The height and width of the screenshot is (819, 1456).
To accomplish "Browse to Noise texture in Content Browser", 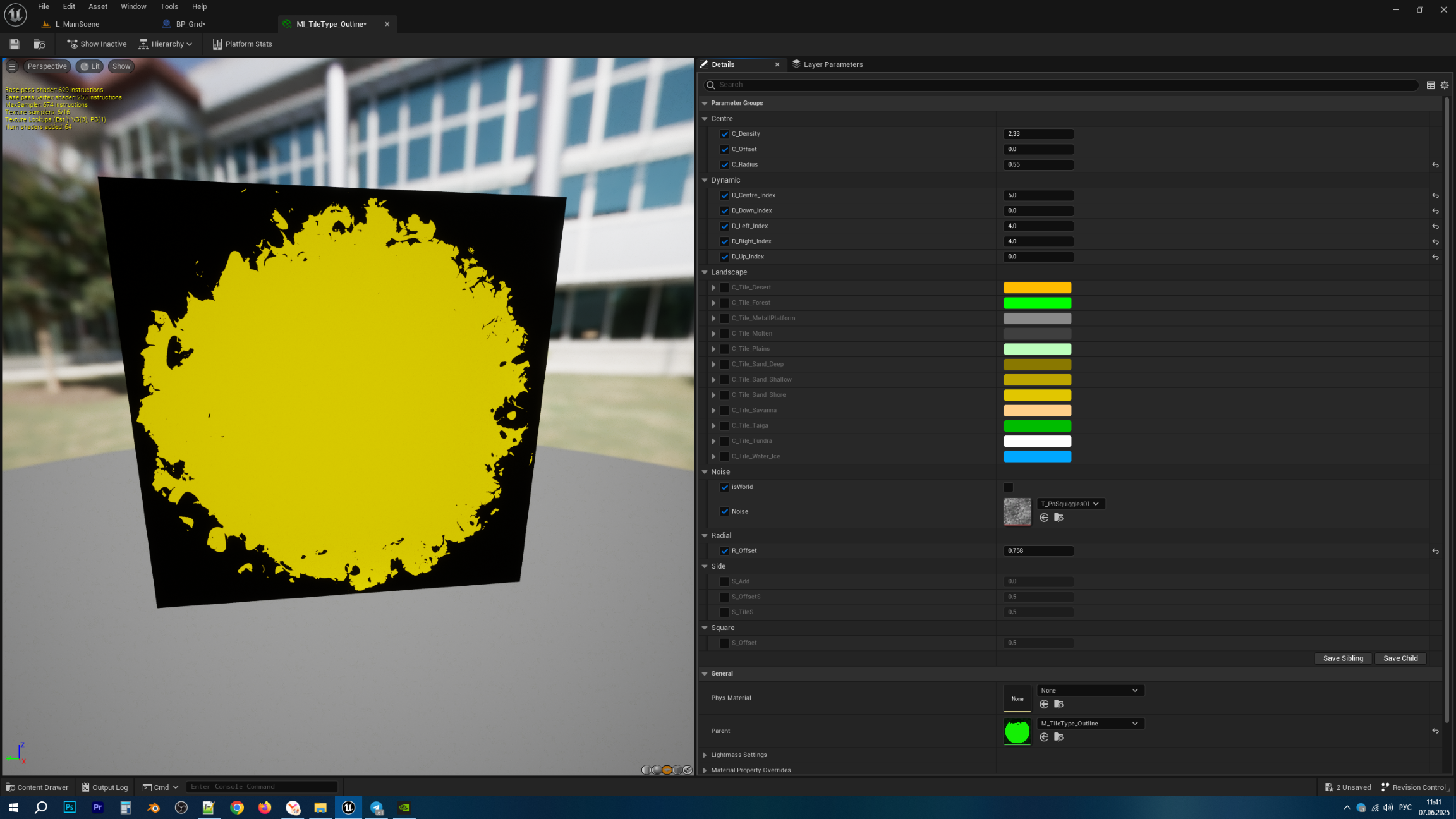I will (x=1059, y=518).
